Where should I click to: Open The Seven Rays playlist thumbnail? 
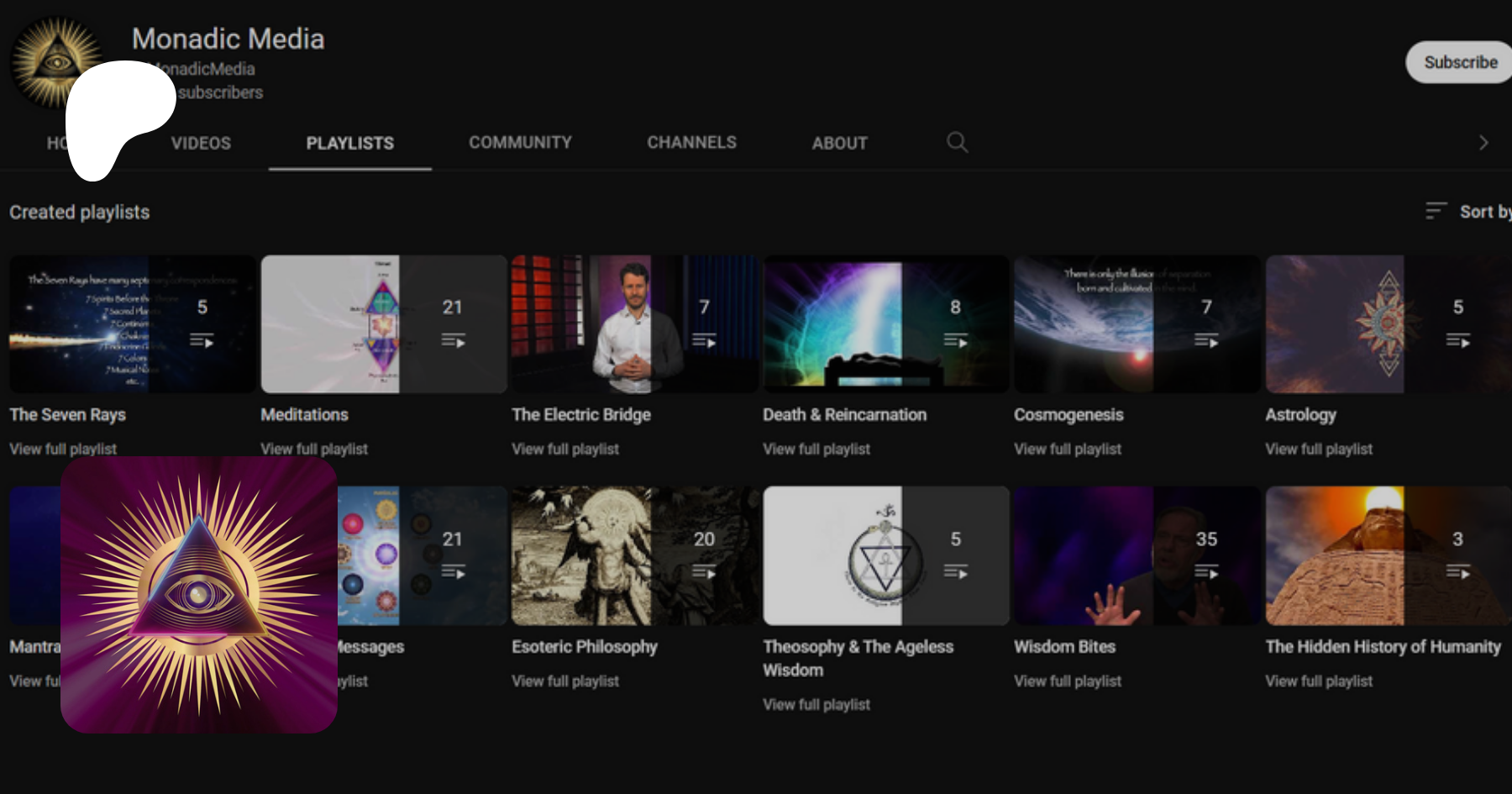132,324
